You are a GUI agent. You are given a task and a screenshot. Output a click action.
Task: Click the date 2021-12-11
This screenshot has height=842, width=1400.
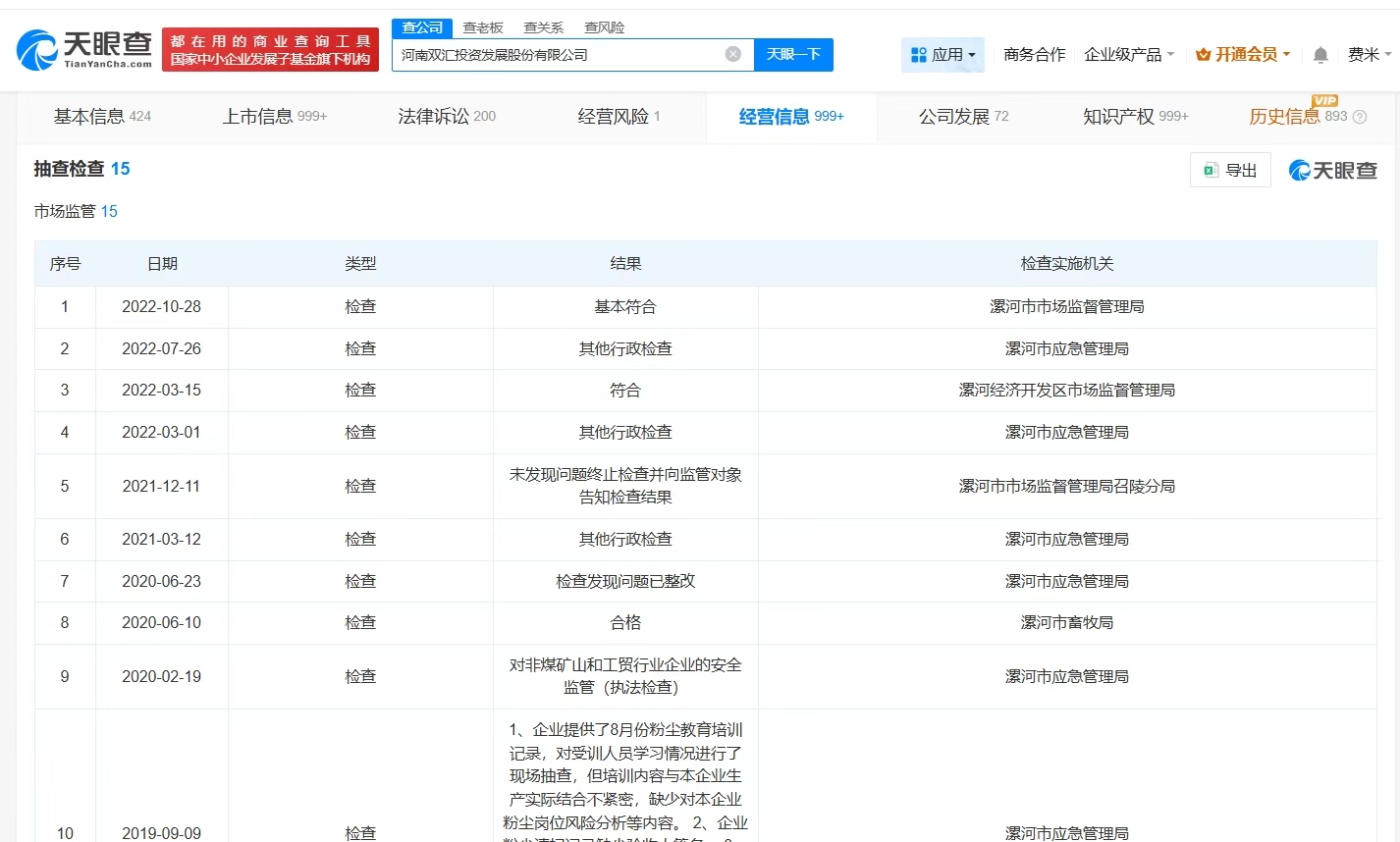(x=161, y=487)
